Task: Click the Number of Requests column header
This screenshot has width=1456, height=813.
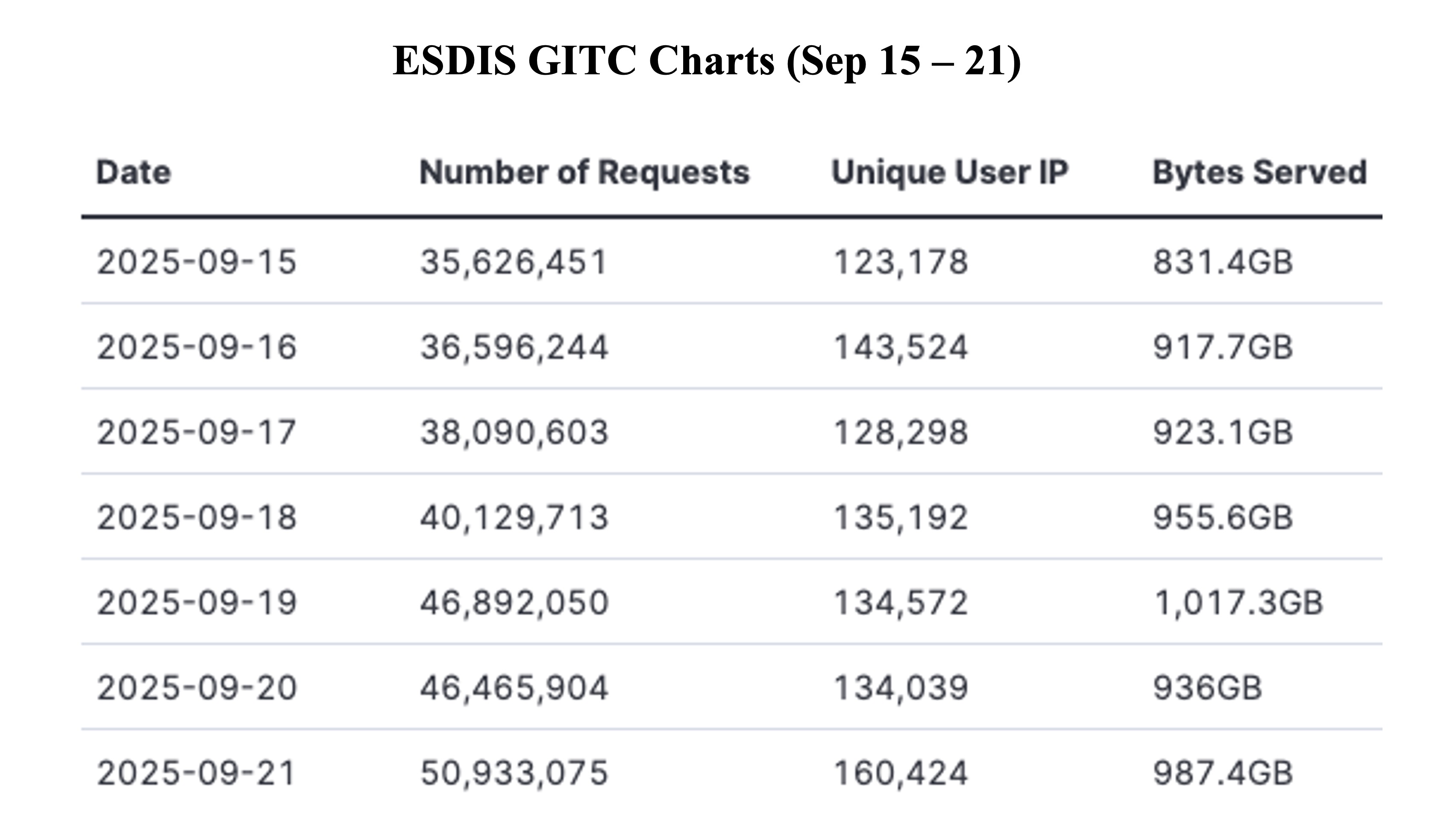Action: [x=584, y=173]
